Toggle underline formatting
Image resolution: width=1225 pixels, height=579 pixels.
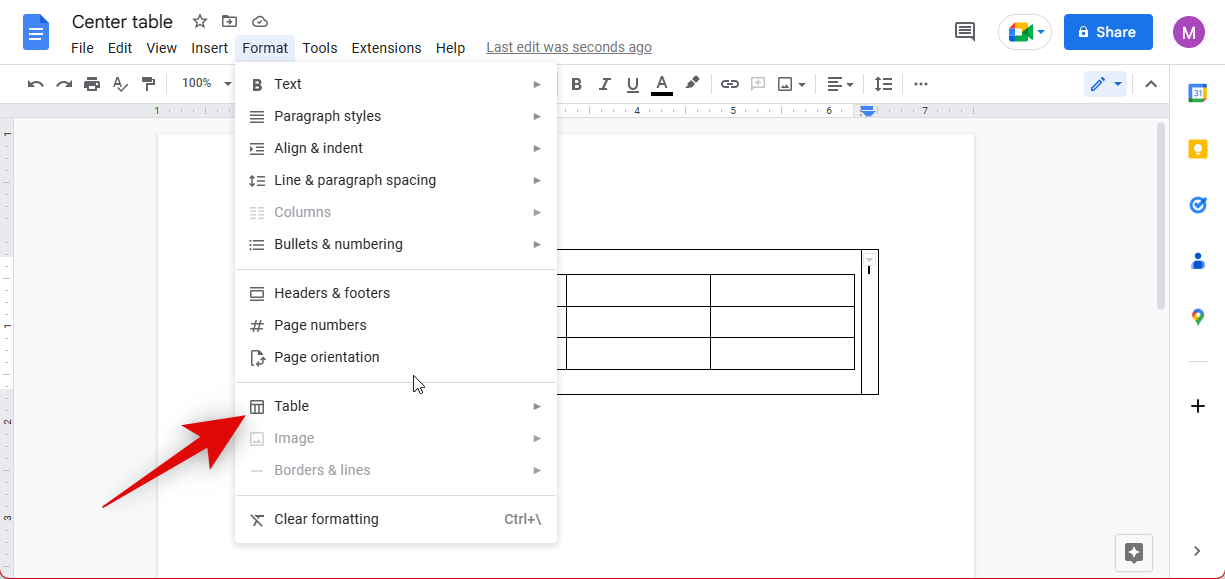(x=632, y=84)
